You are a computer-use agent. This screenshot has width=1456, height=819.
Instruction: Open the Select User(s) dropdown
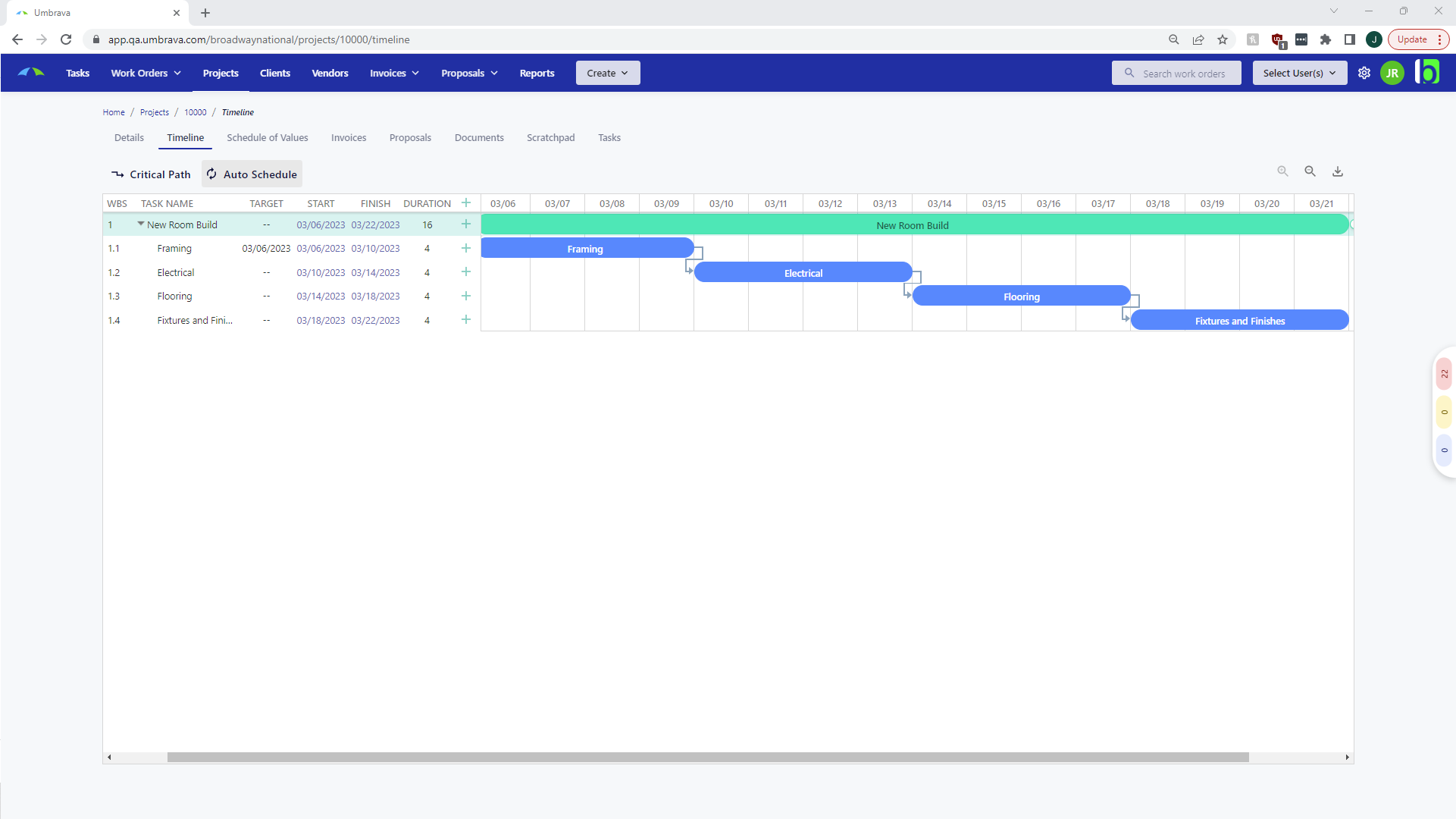(1298, 73)
